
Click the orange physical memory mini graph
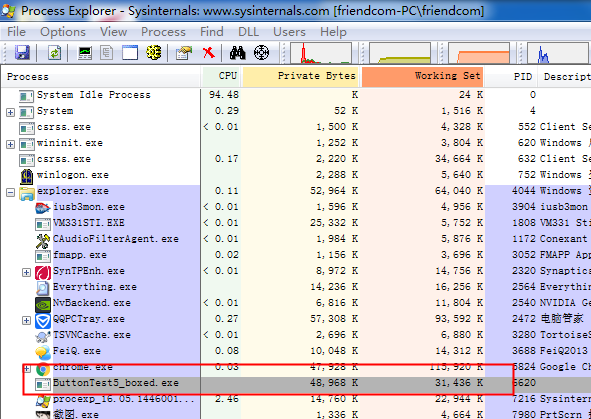click(x=479, y=53)
